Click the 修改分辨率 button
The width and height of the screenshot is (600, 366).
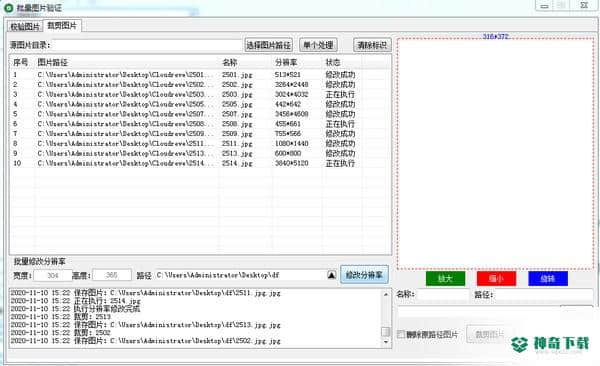click(364, 275)
